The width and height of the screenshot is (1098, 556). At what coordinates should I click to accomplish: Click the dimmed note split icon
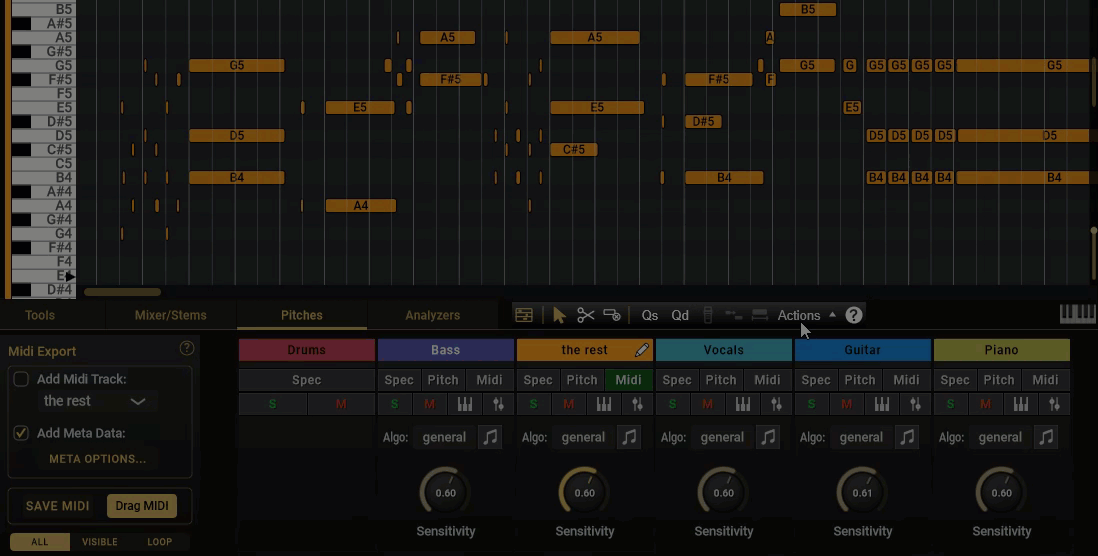734,315
